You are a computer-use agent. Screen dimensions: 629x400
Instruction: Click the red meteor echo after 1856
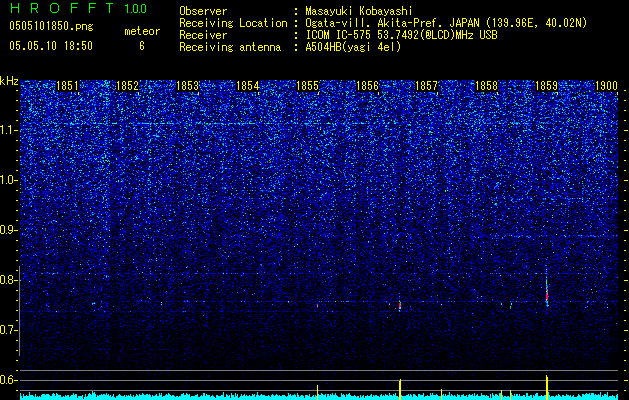coord(400,305)
